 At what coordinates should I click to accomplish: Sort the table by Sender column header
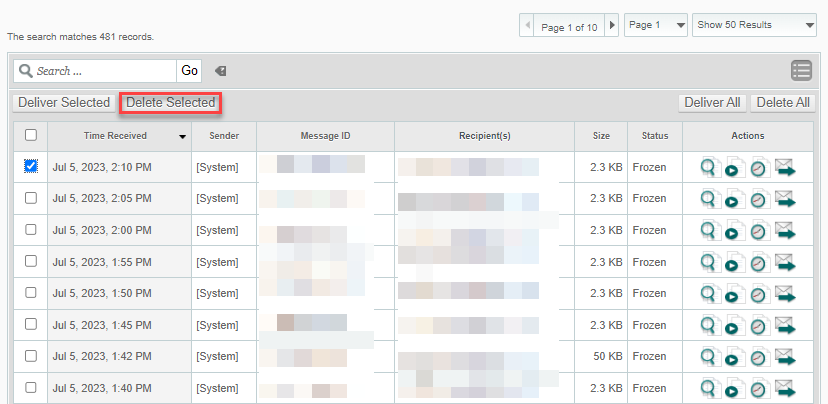pyautogui.click(x=223, y=136)
